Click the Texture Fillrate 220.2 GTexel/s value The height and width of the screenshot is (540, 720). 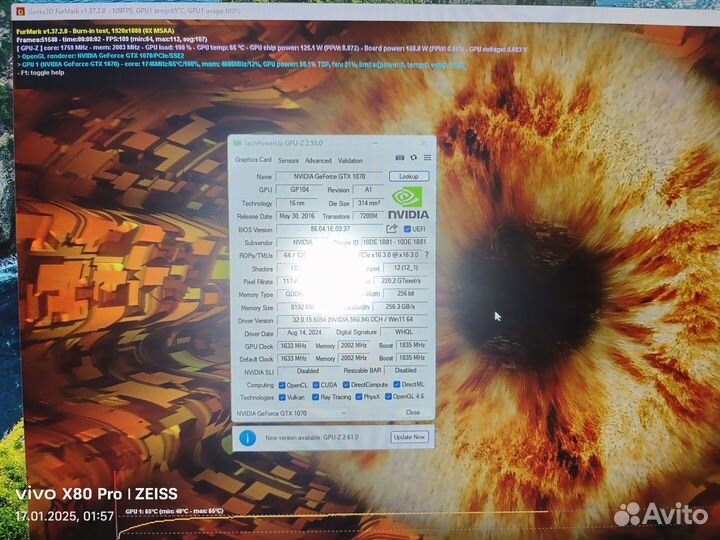pos(401,281)
